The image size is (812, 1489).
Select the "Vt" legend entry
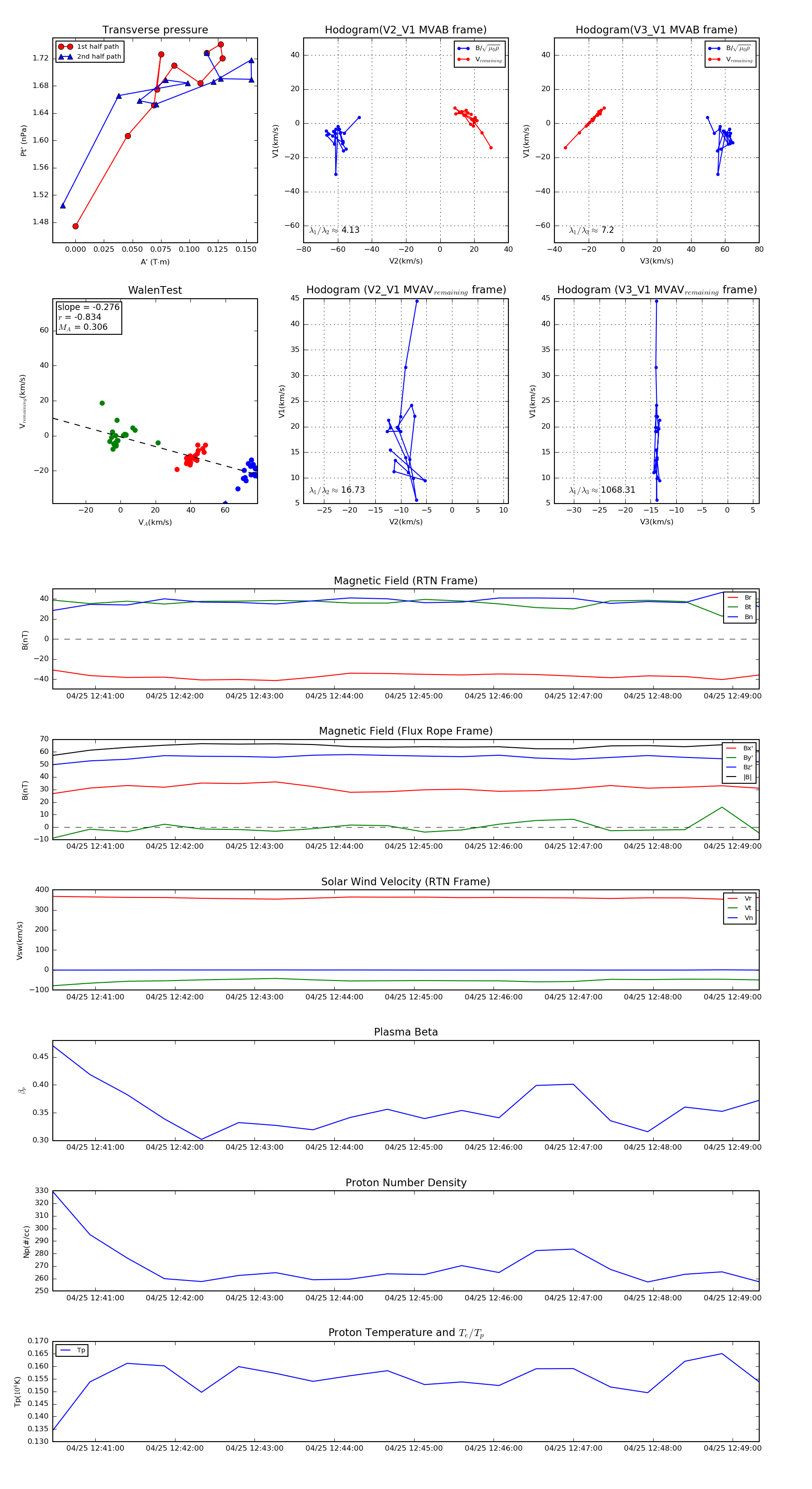click(x=740, y=908)
